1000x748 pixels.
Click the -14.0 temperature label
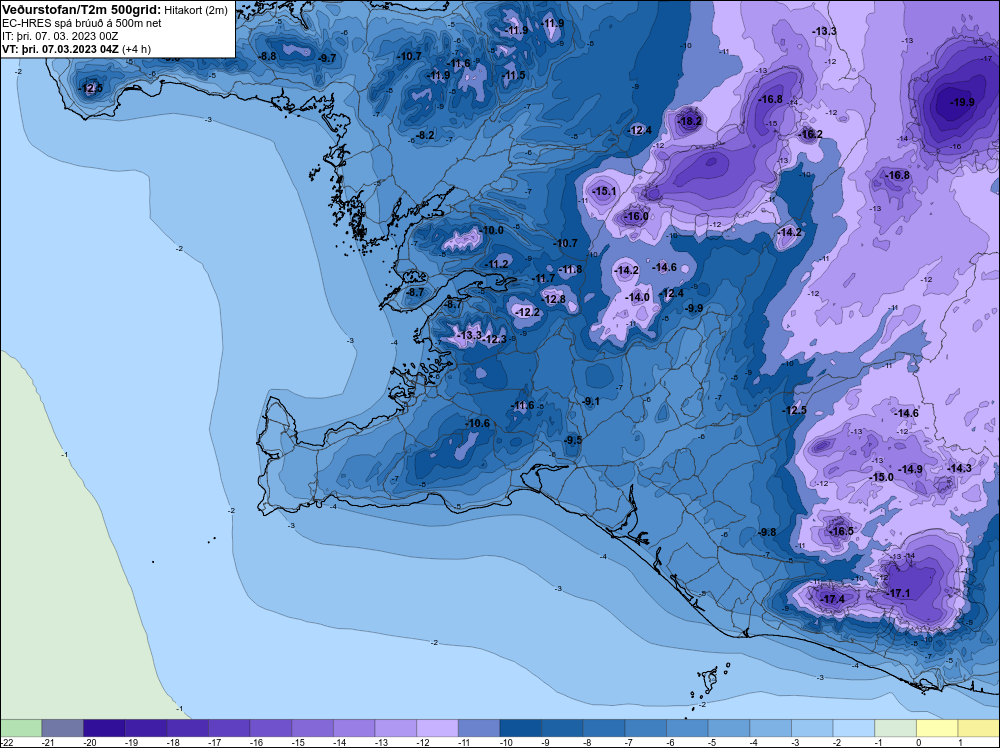pyautogui.click(x=637, y=297)
